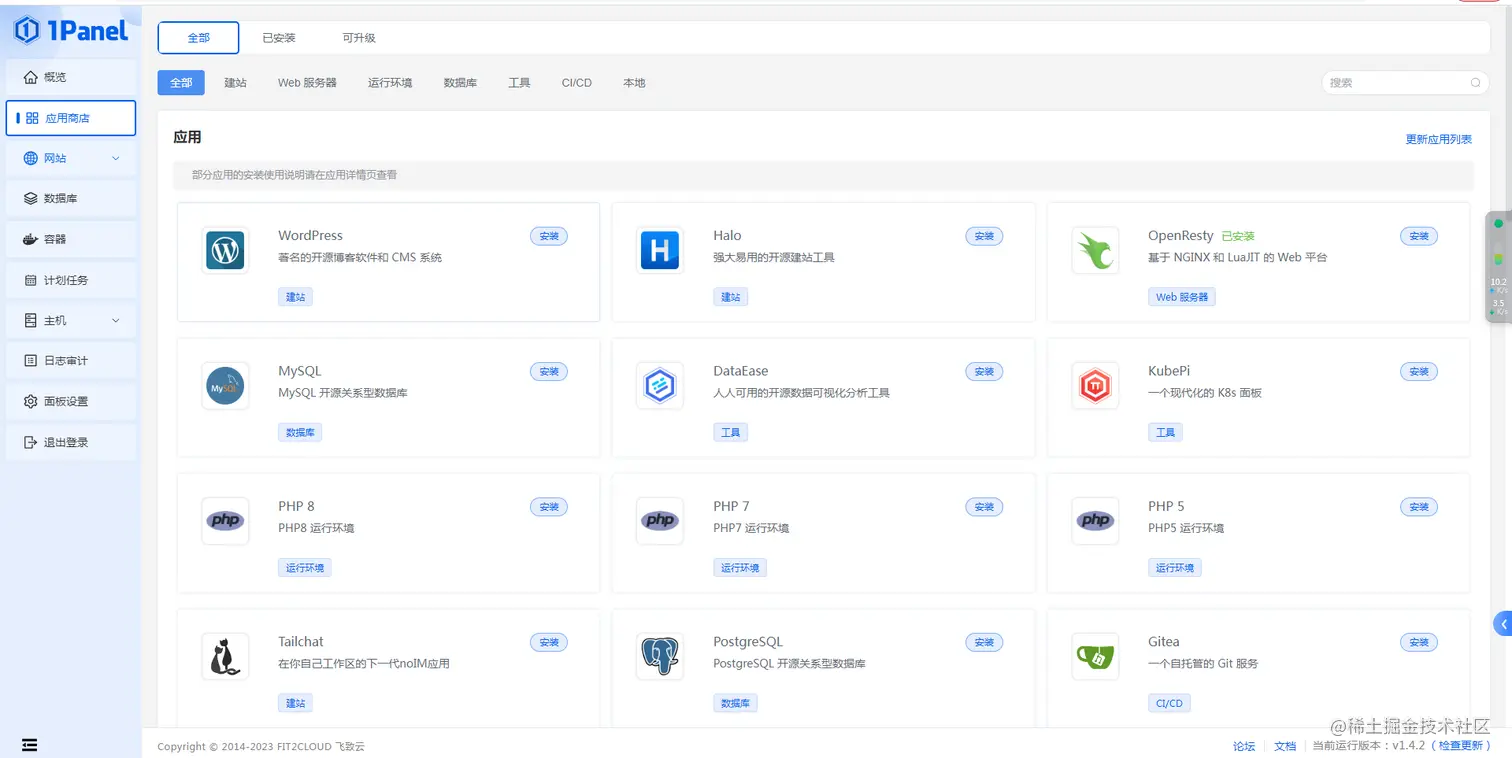
Task: Filter apps by CI/CD category
Action: (577, 83)
